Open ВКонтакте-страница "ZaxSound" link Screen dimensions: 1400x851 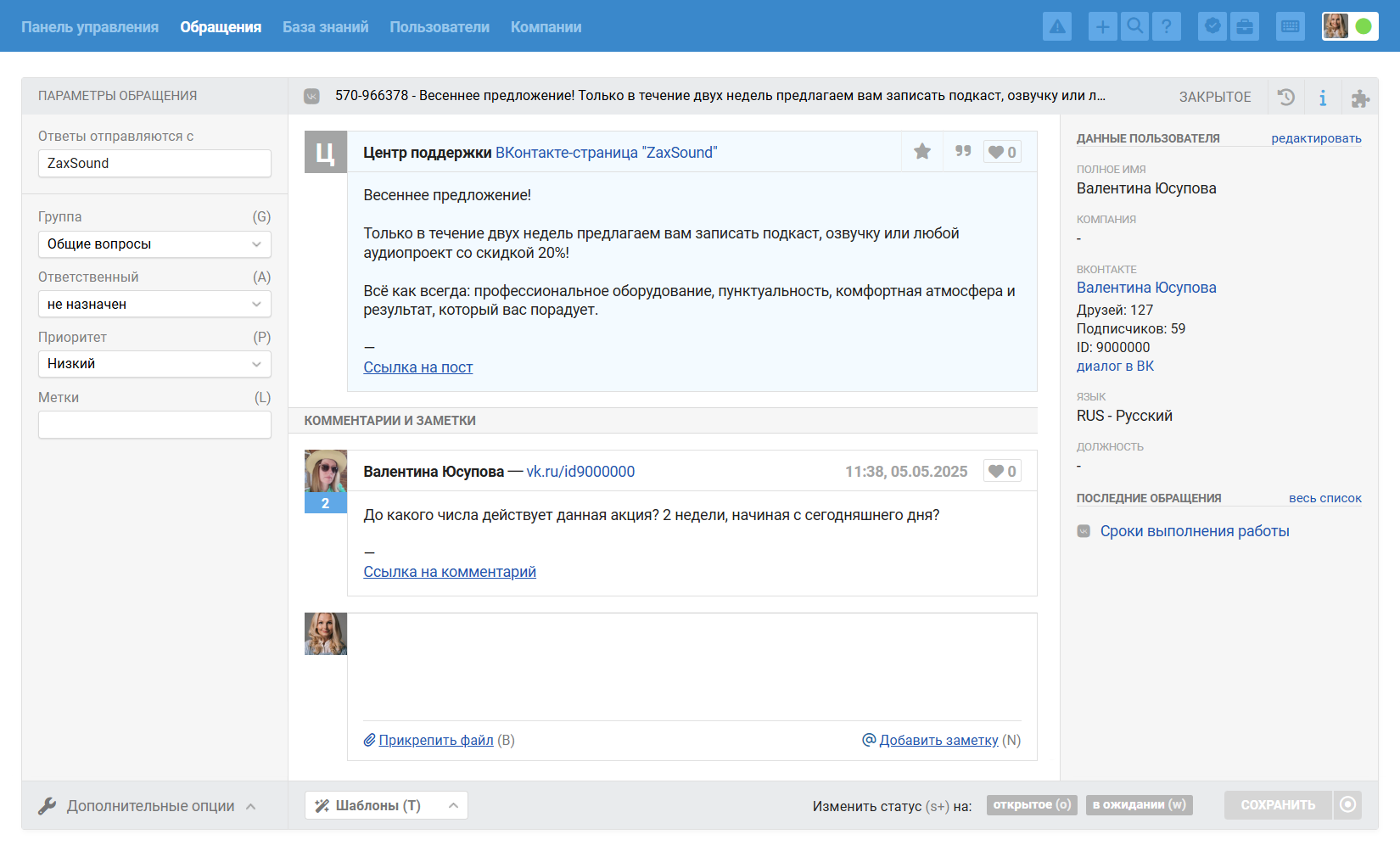[607, 153]
